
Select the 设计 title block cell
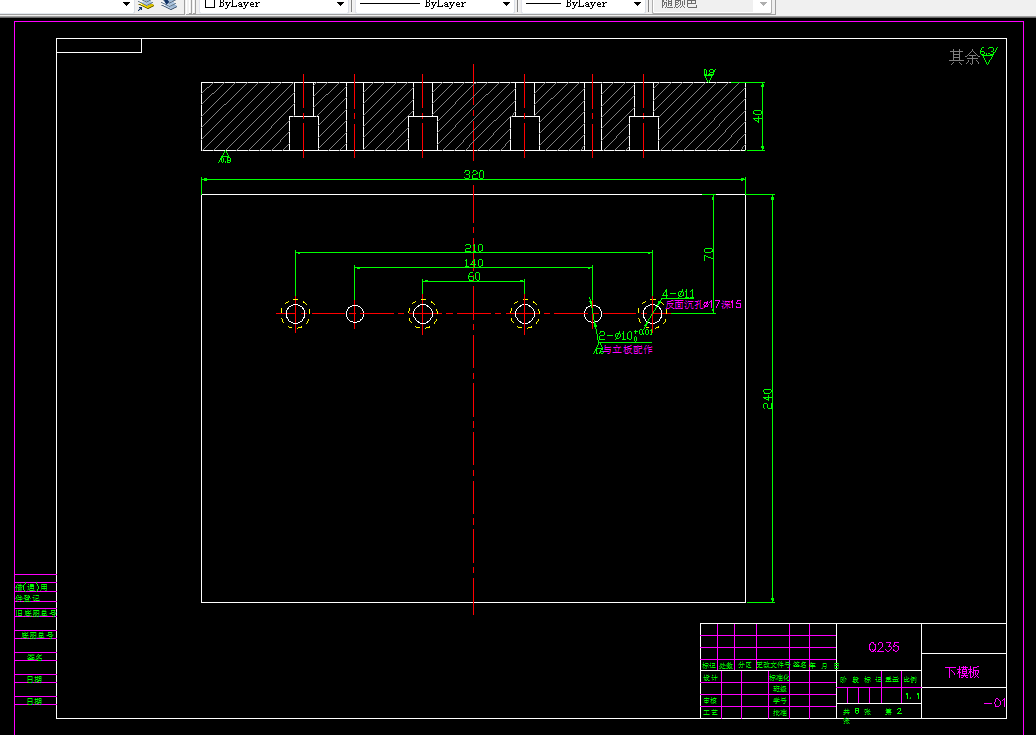pyautogui.click(x=710, y=677)
